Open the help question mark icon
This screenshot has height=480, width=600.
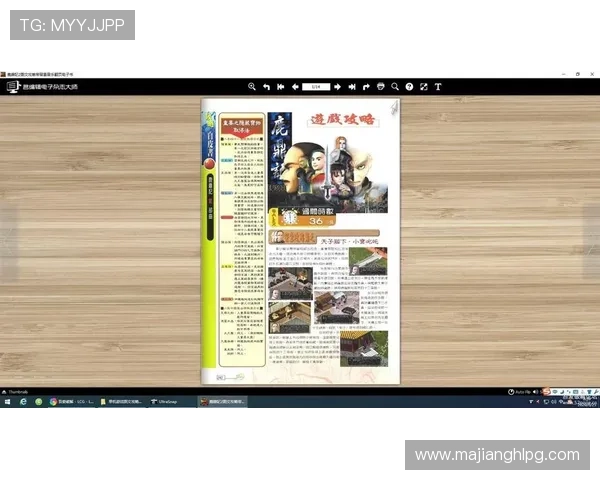(x=409, y=87)
